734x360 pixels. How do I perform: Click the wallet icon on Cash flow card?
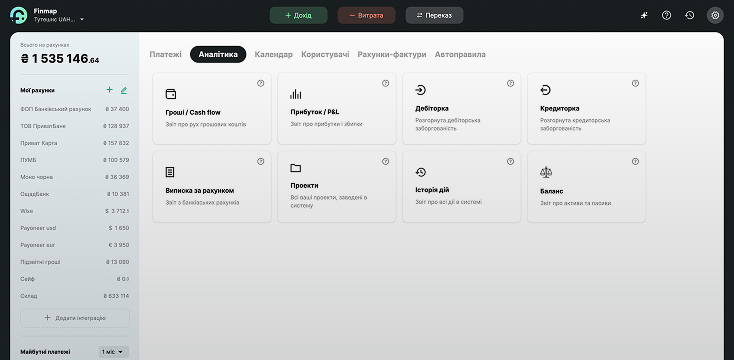pos(171,94)
